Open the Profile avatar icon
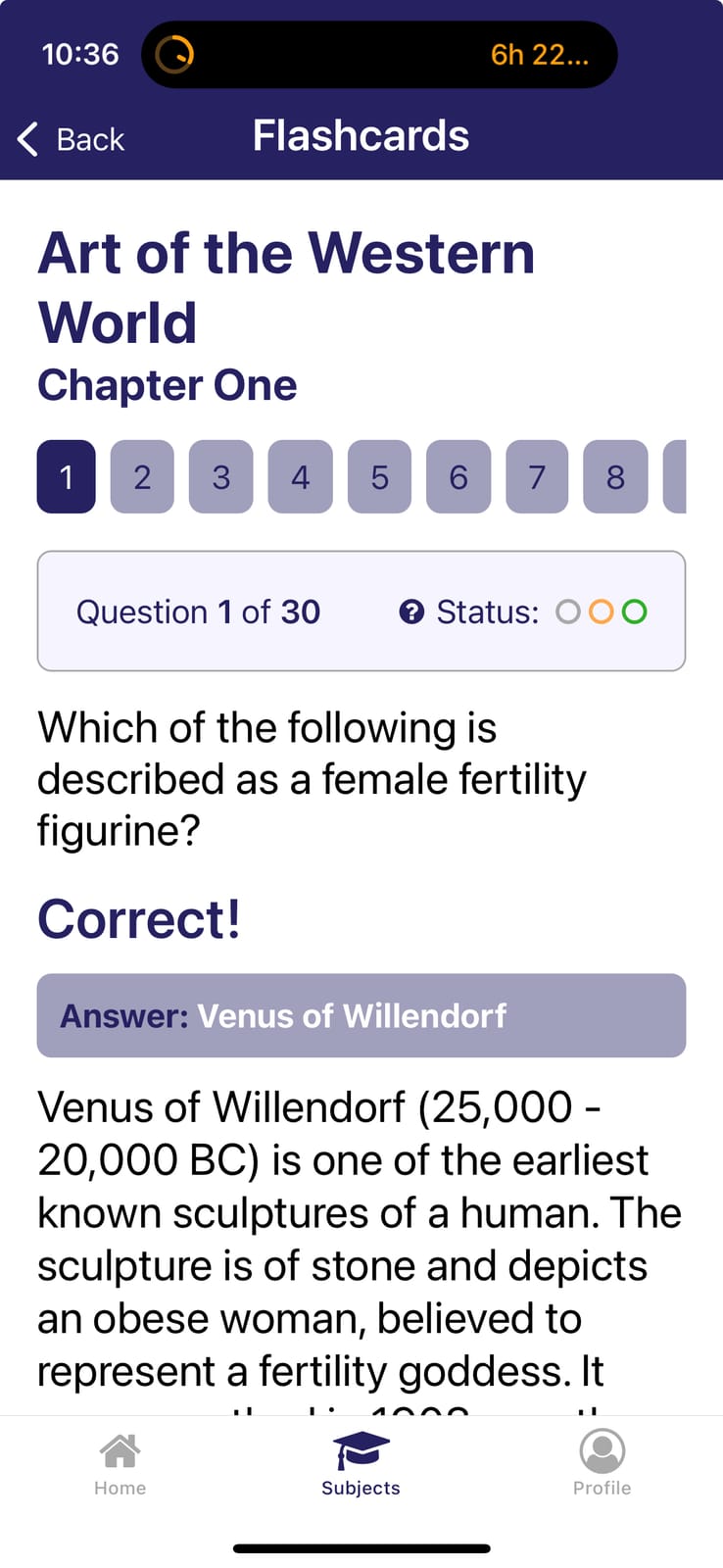The image size is (723, 1568). click(x=602, y=1450)
